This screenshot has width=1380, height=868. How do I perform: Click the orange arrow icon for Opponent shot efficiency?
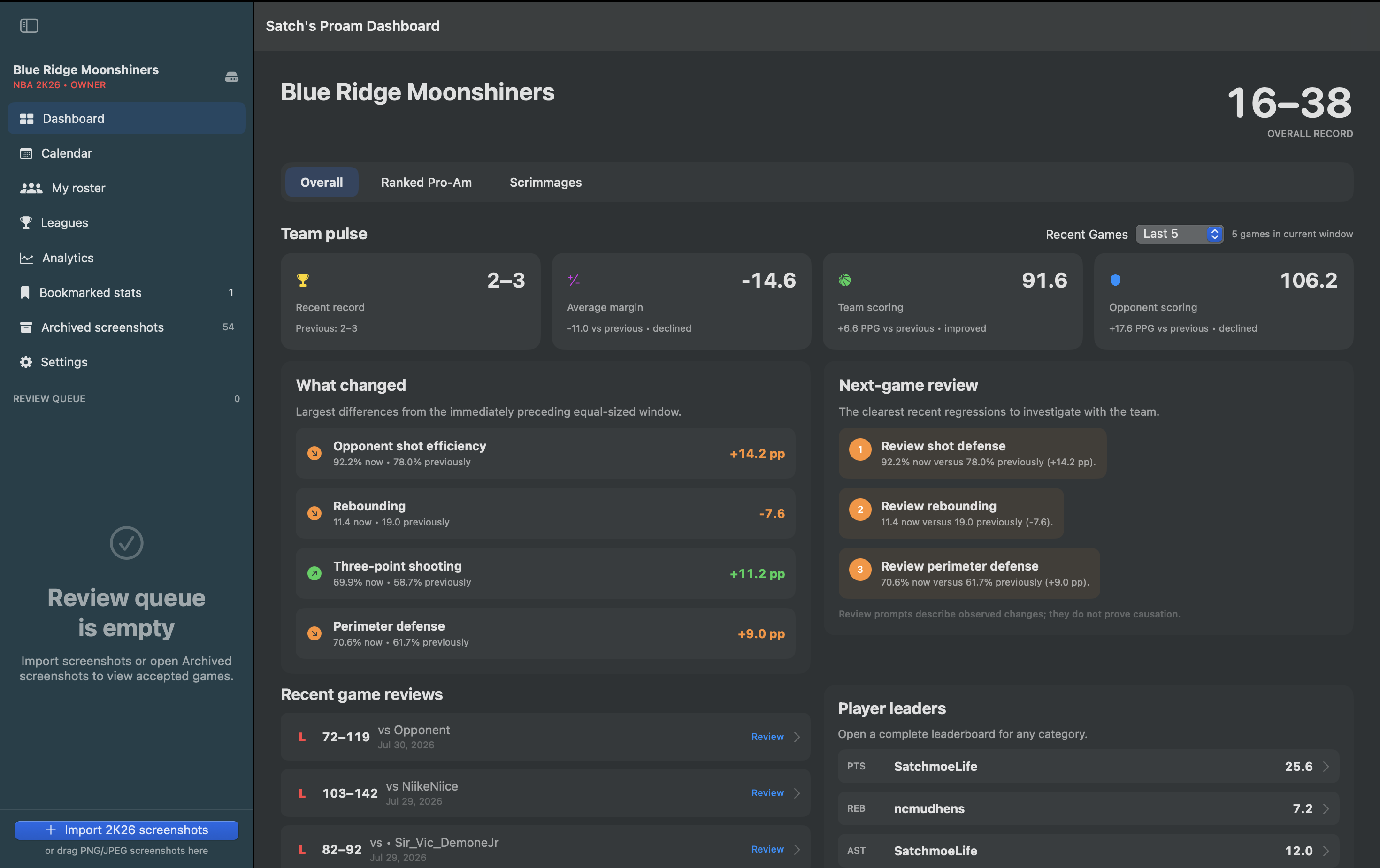pyautogui.click(x=314, y=453)
